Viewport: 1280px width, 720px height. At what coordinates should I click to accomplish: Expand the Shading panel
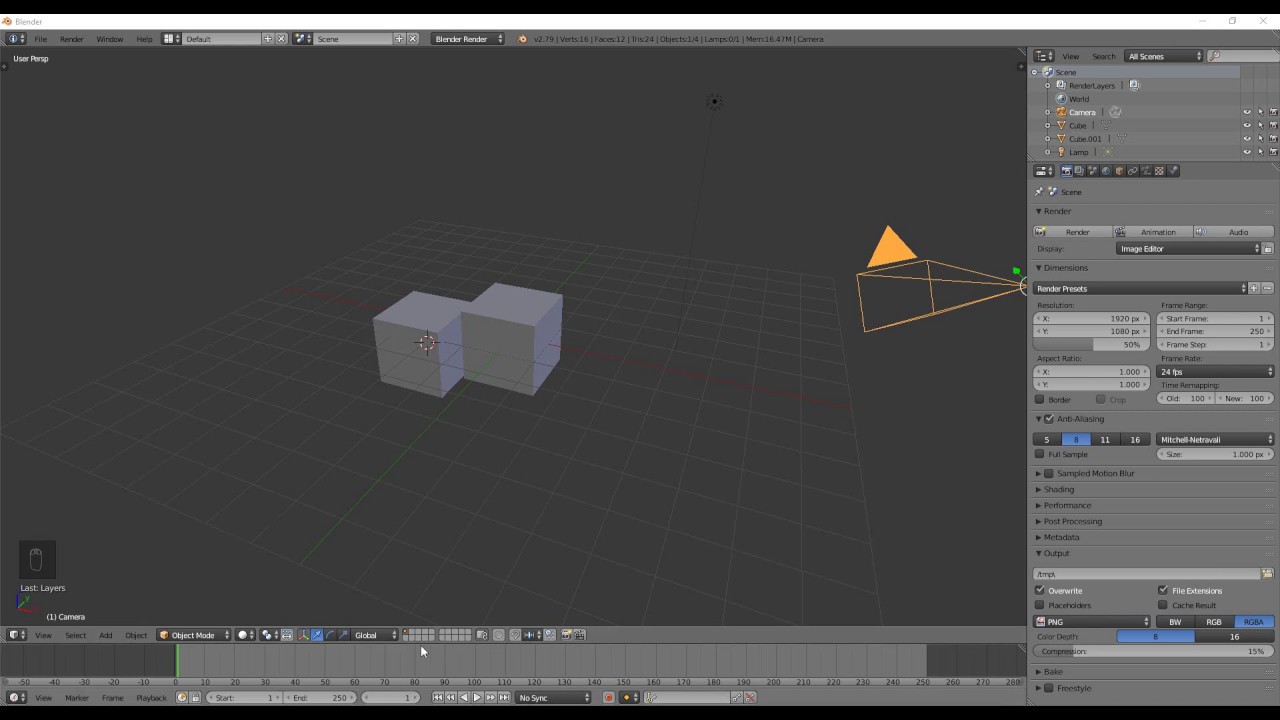click(x=1058, y=490)
